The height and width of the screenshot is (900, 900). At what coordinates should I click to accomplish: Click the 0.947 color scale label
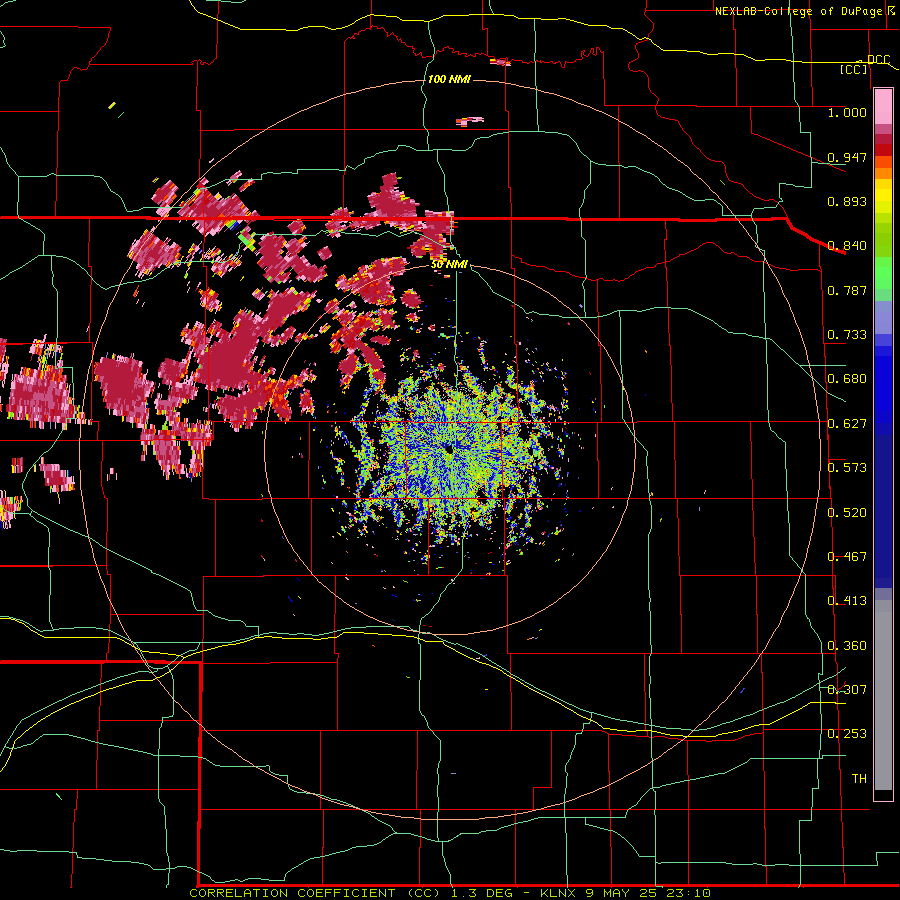pos(847,157)
